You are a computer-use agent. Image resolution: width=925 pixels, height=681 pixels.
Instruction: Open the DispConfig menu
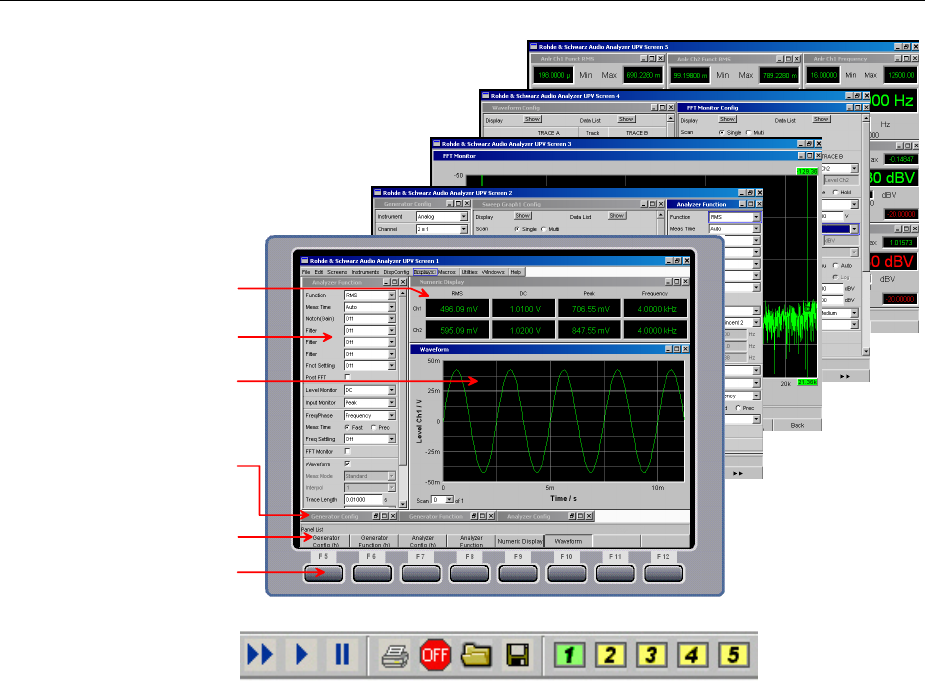coord(396,272)
